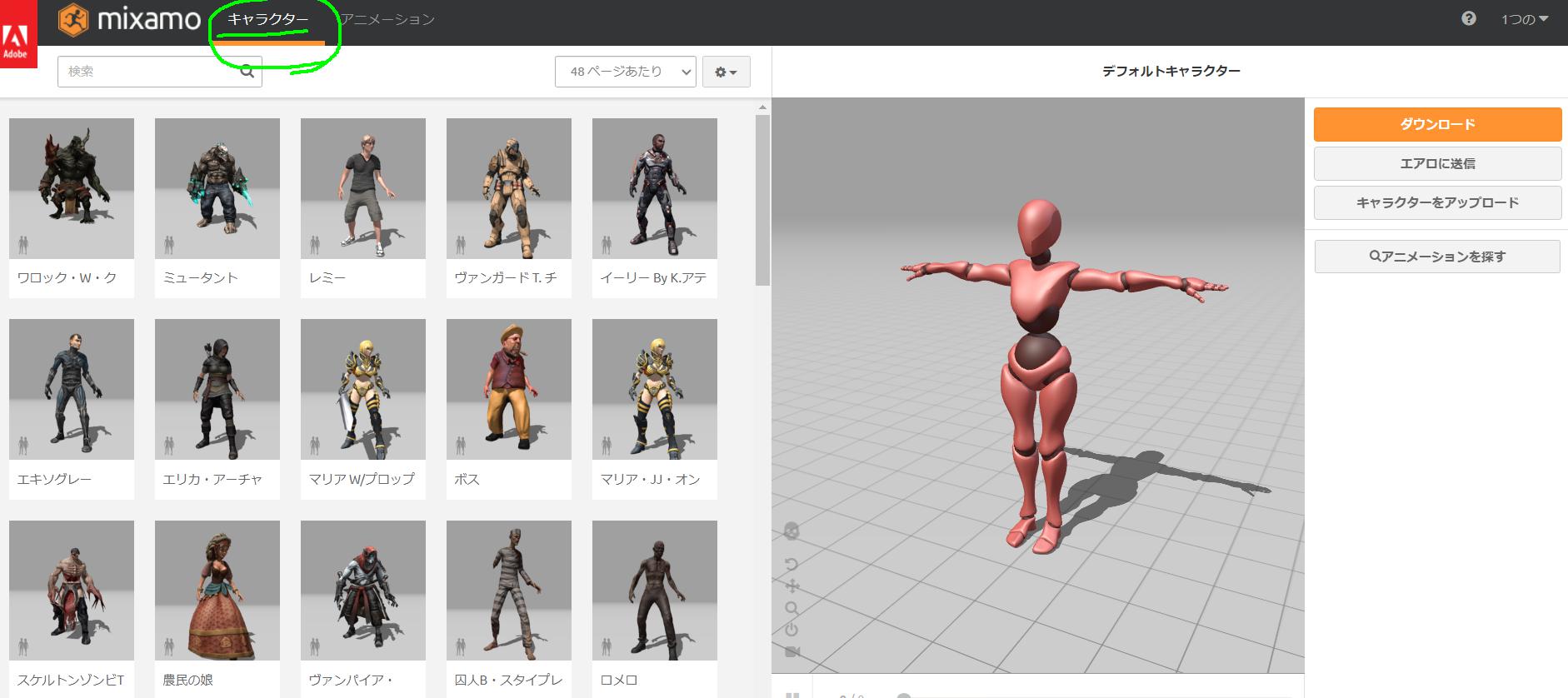The width and height of the screenshot is (1568, 698).
Task: Click people icon on ワロック・W・ク card
Action: pos(23,245)
